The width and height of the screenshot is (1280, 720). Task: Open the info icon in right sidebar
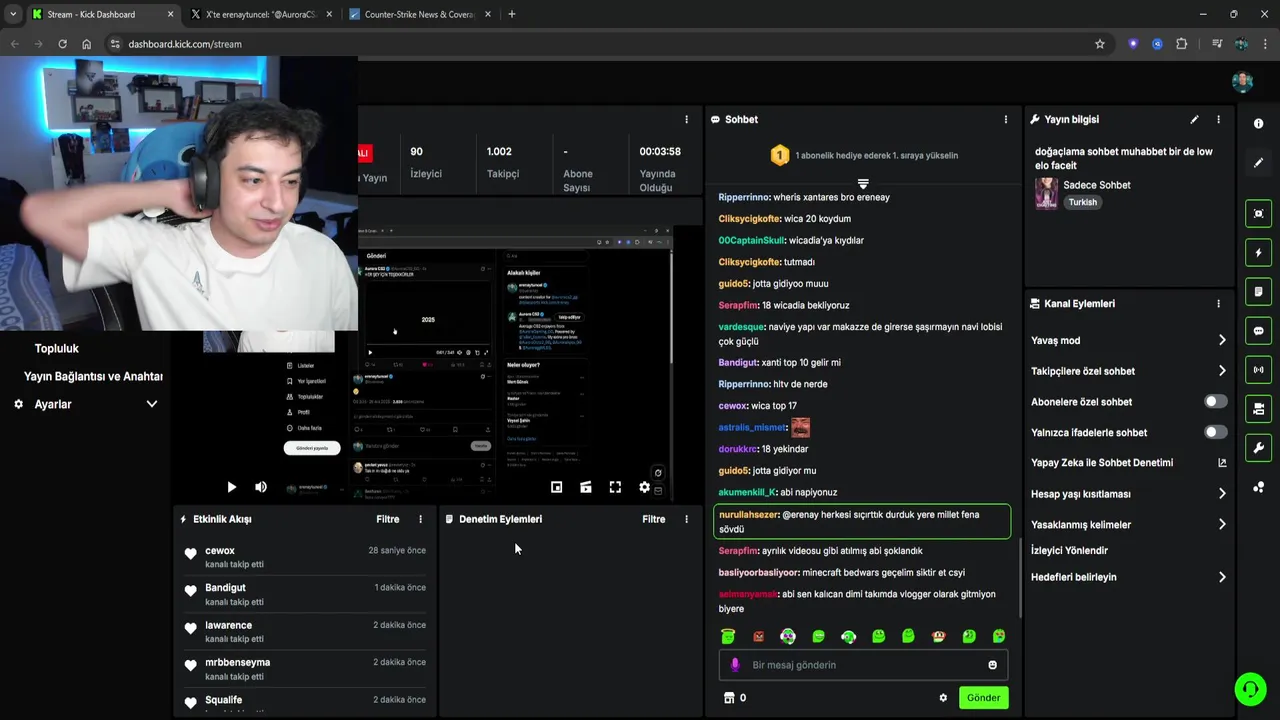pyautogui.click(x=1258, y=123)
